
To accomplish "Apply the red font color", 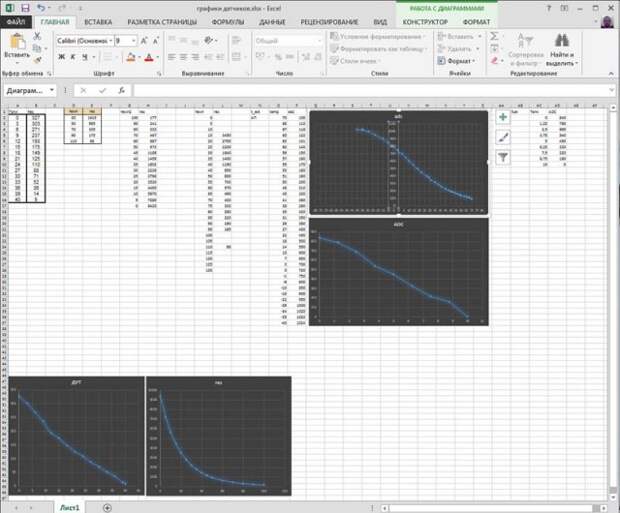I will (149, 57).
